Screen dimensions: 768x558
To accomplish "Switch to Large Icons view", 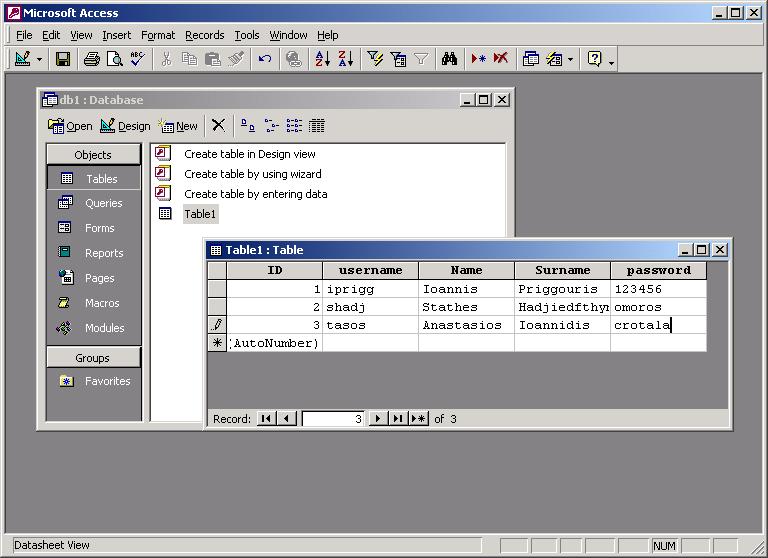I will click(x=248, y=126).
